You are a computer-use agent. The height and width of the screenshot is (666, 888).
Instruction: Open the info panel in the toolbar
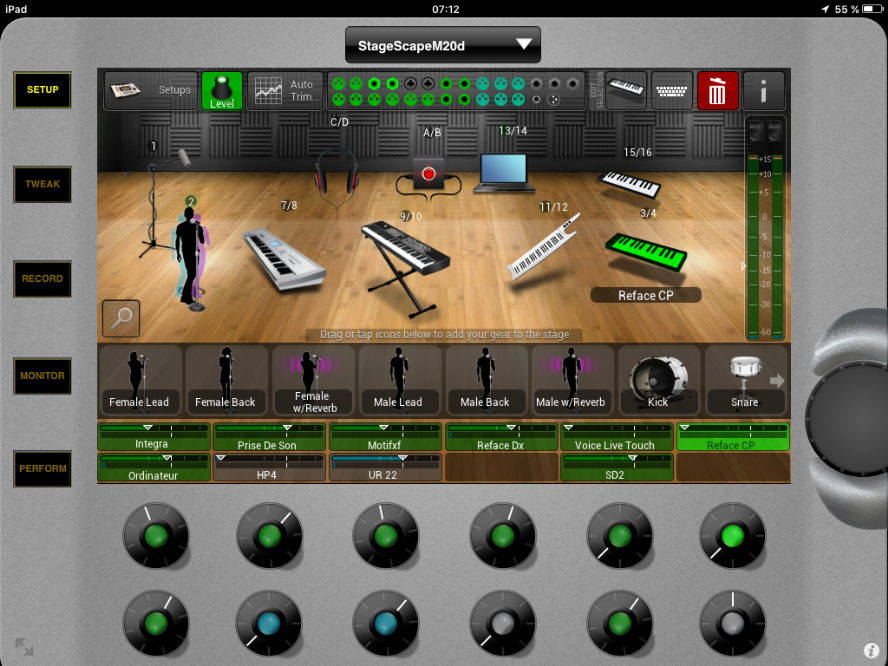[x=764, y=92]
